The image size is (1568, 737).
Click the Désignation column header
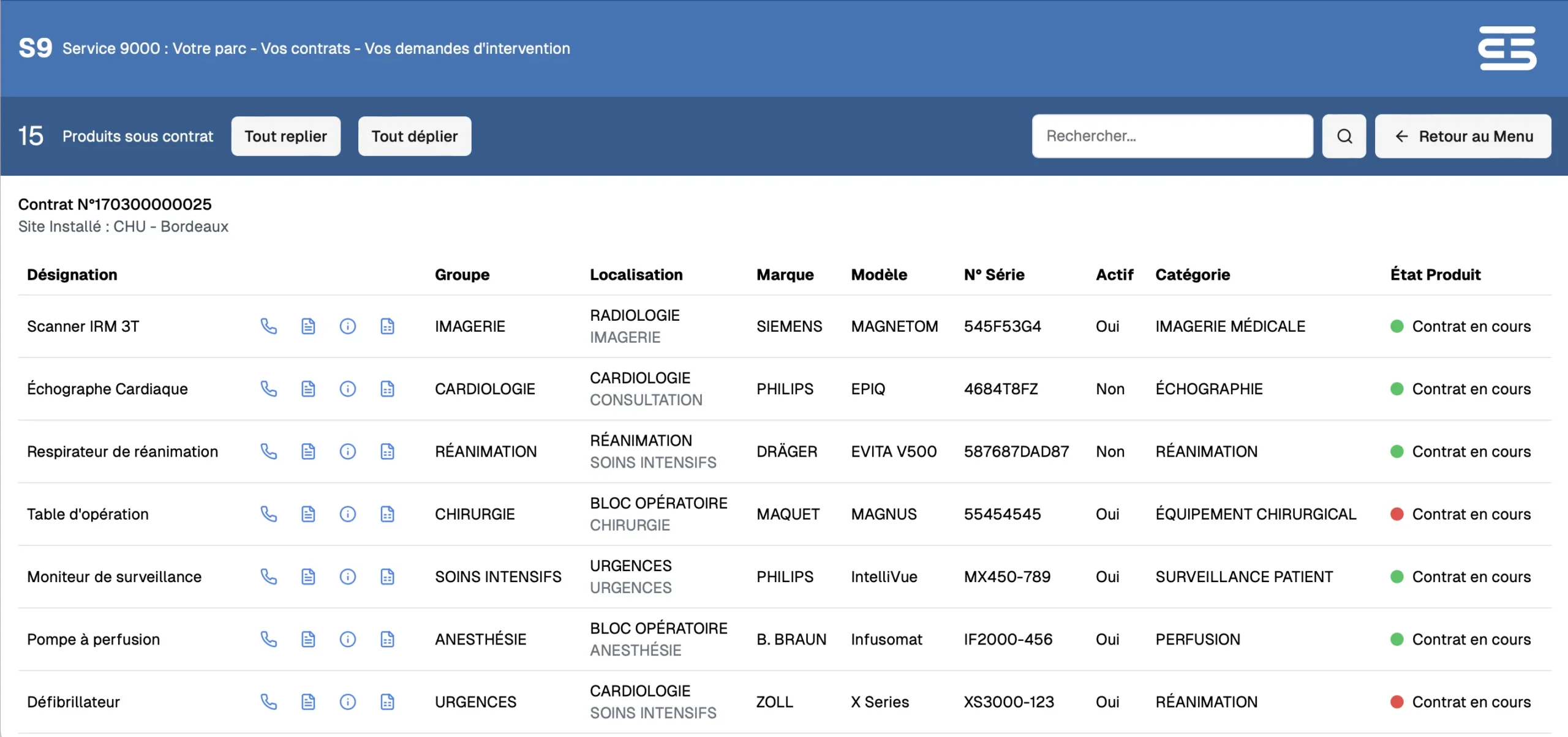(72, 274)
